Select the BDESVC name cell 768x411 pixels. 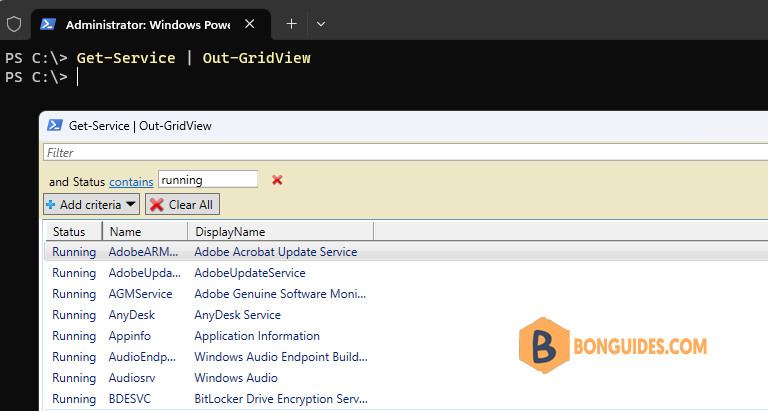click(129, 399)
